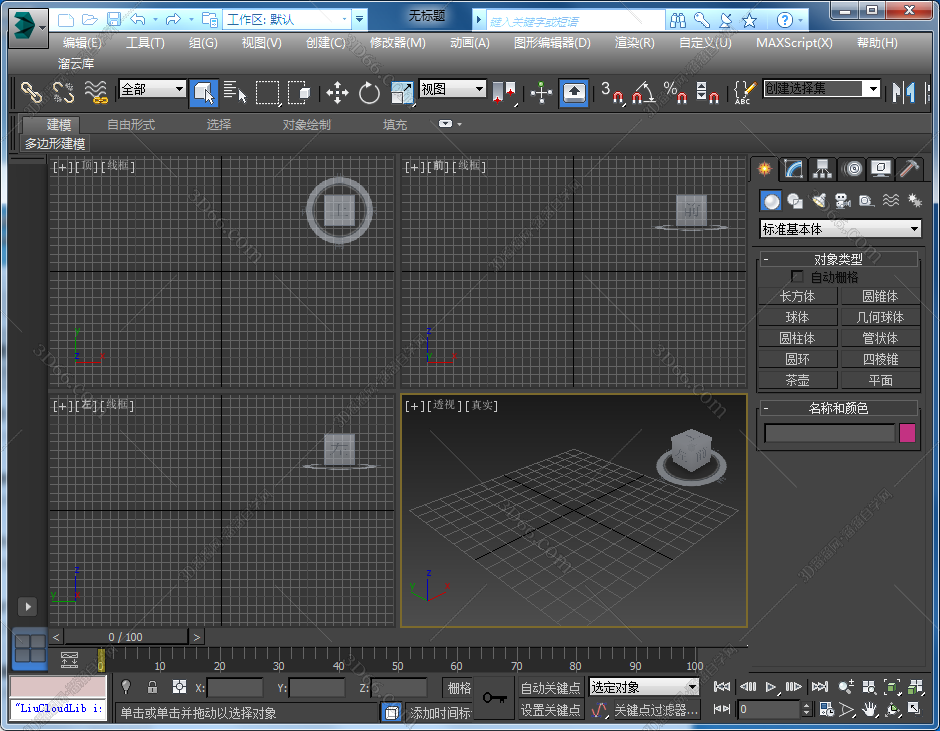The height and width of the screenshot is (731, 940).
Task: Click the 圆柱体 cylinder button
Action: click(797, 338)
